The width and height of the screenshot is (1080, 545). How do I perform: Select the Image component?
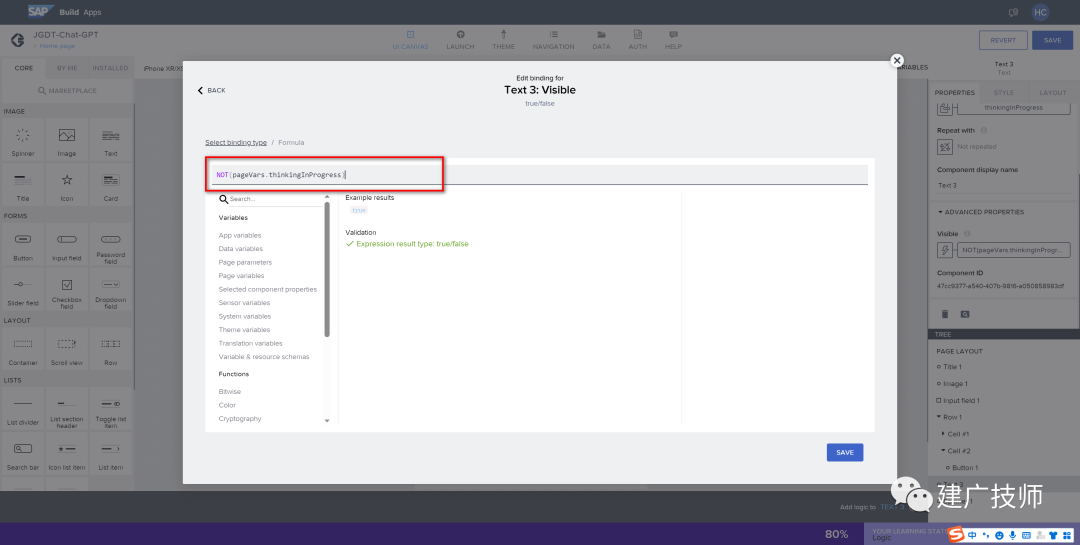pyautogui.click(x=67, y=141)
